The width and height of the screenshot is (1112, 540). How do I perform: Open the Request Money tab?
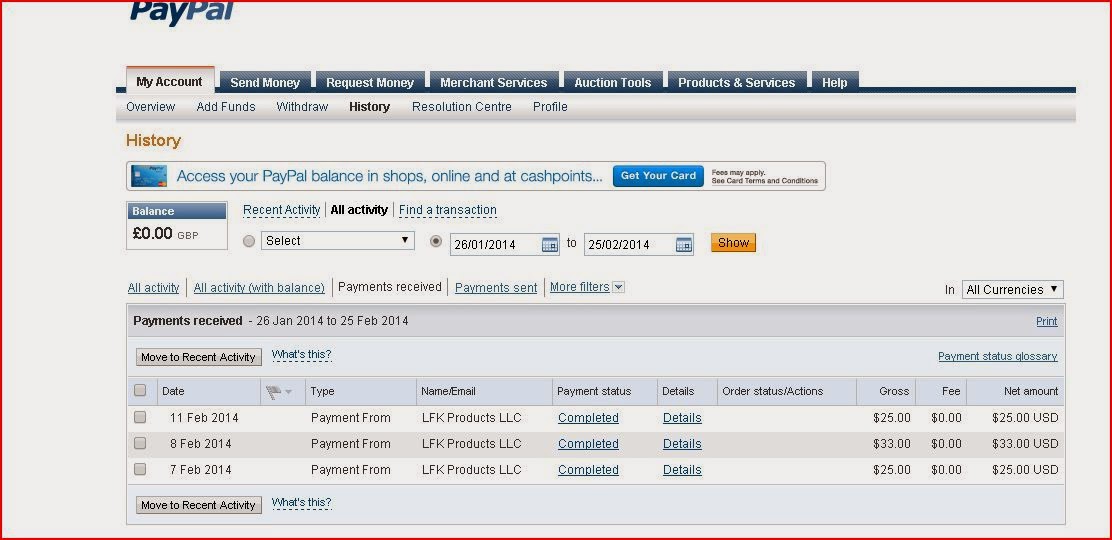[x=369, y=82]
